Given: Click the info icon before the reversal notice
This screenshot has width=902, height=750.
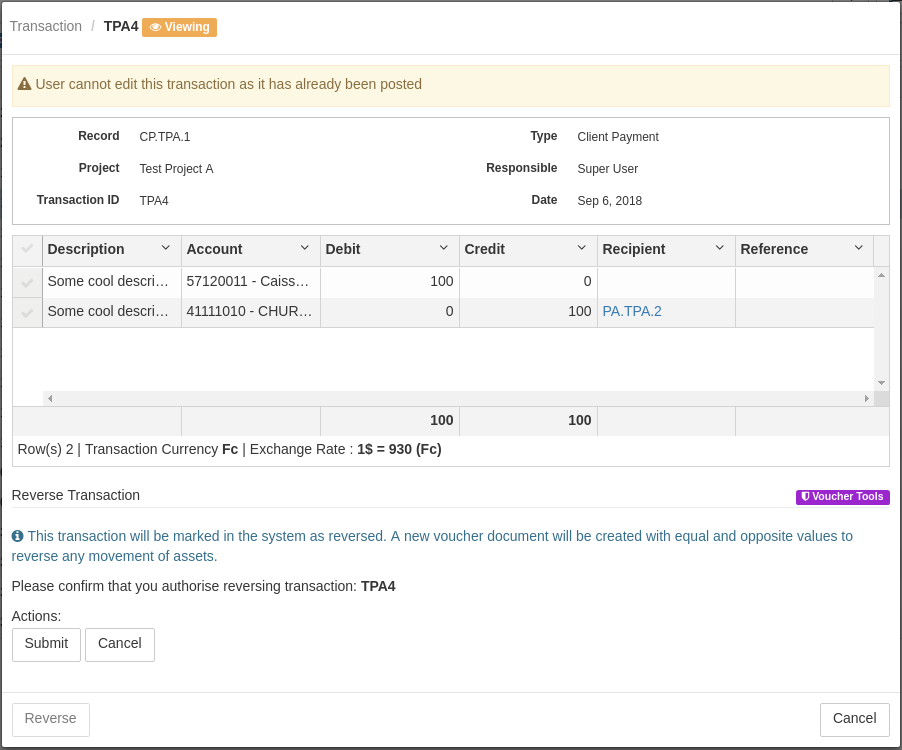Looking at the screenshot, I should [x=17, y=536].
